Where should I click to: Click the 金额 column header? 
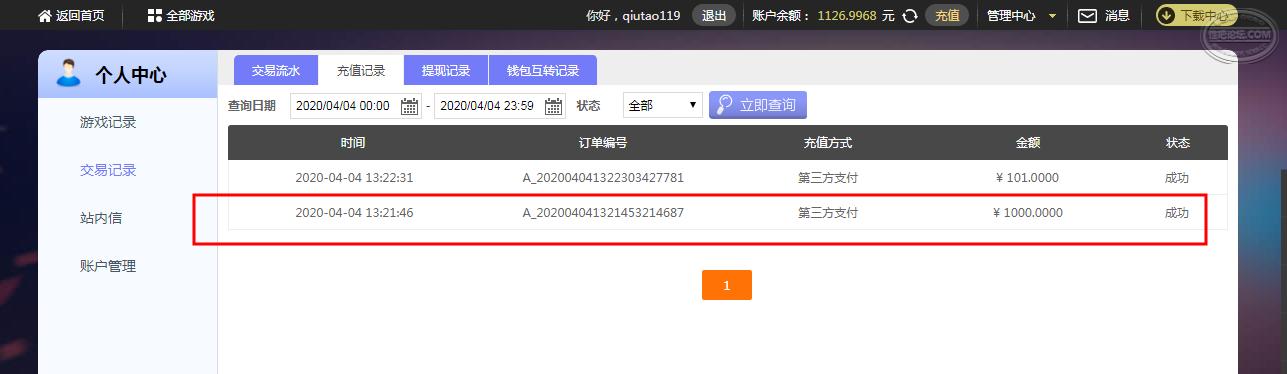[x=1028, y=143]
